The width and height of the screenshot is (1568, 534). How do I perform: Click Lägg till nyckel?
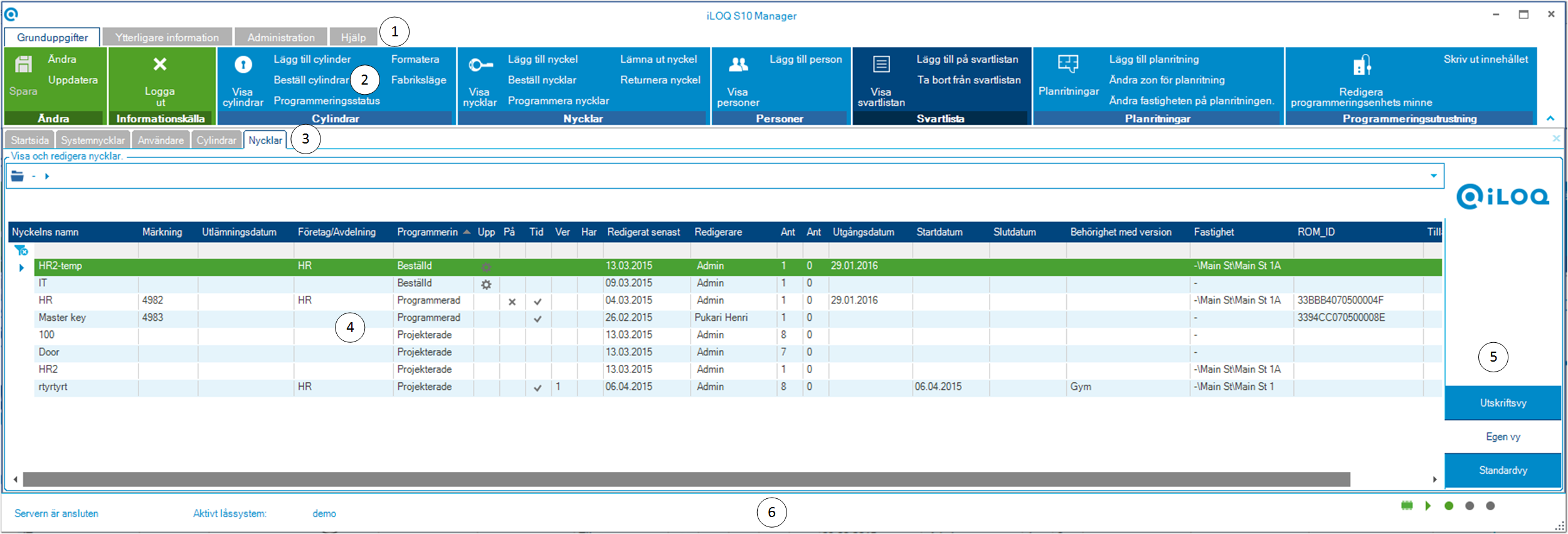coord(543,59)
